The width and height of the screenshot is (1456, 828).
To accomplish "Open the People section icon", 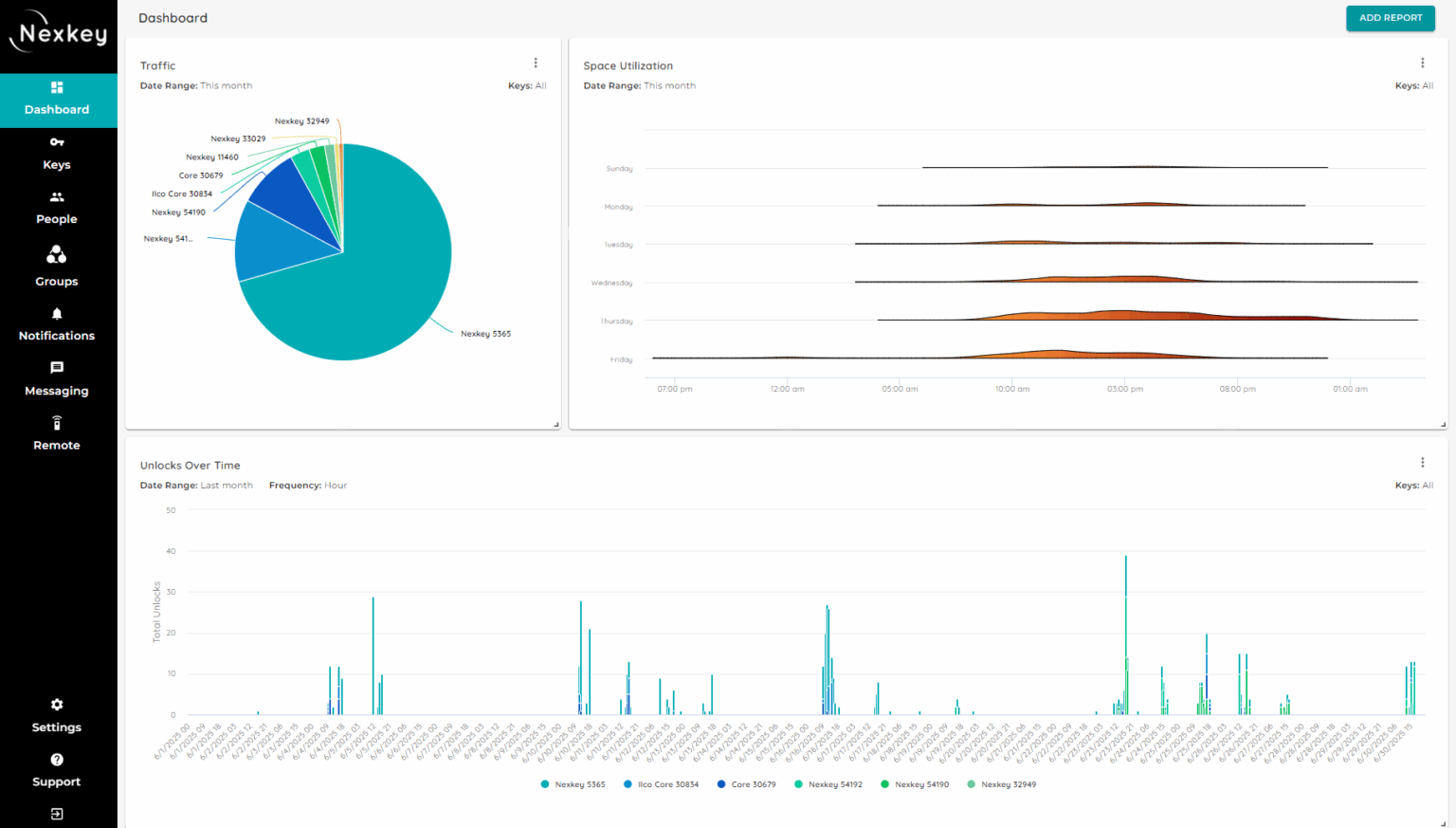I will click(57, 196).
